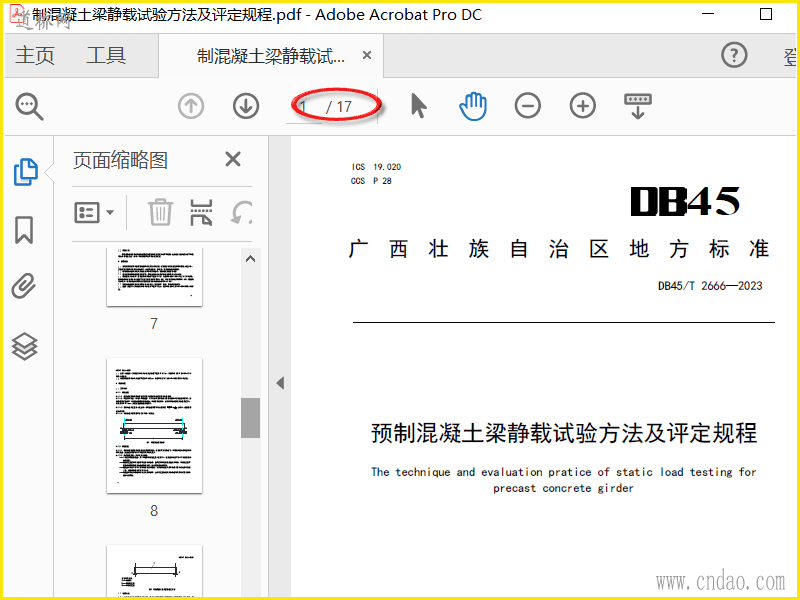Zoom in with the plus button
Viewport: 800px width, 600px height.
[x=583, y=106]
